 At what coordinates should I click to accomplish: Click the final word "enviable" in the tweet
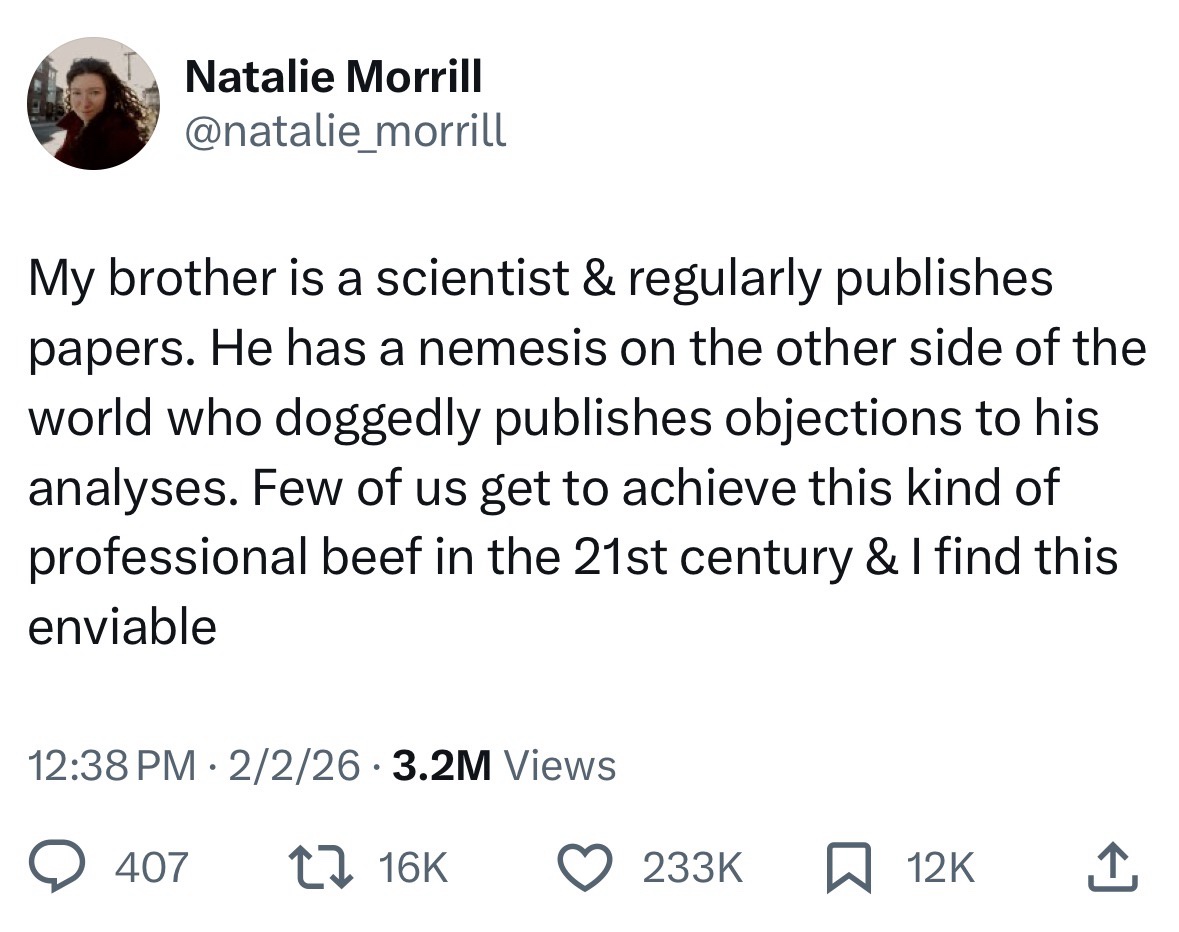pyautogui.click(x=122, y=627)
